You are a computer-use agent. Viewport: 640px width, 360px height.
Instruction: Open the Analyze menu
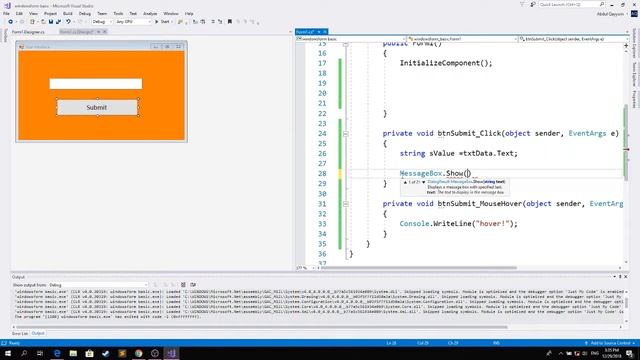coord(150,13)
